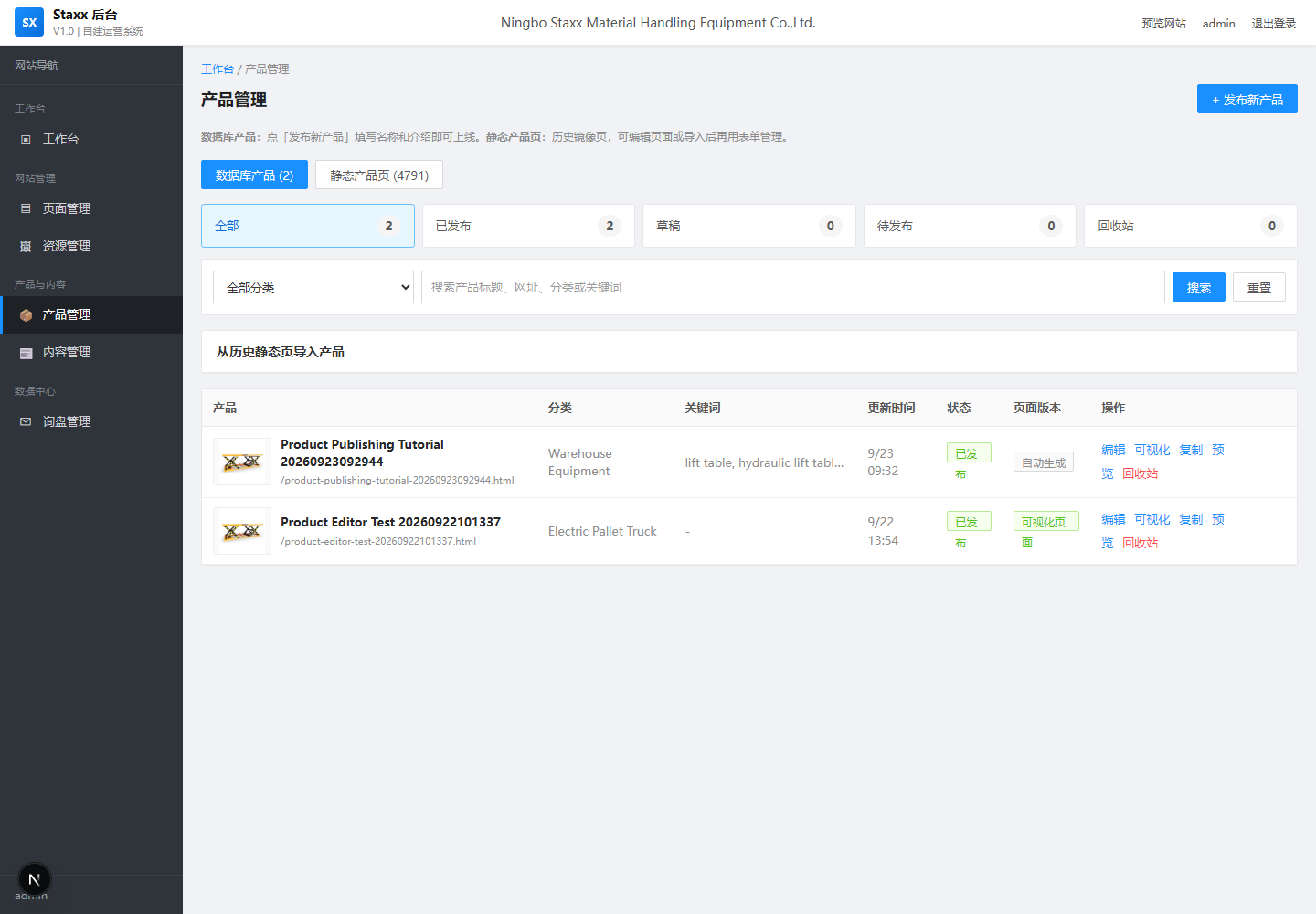
Task: Click the blue 搜索 button
Action: tap(1199, 287)
